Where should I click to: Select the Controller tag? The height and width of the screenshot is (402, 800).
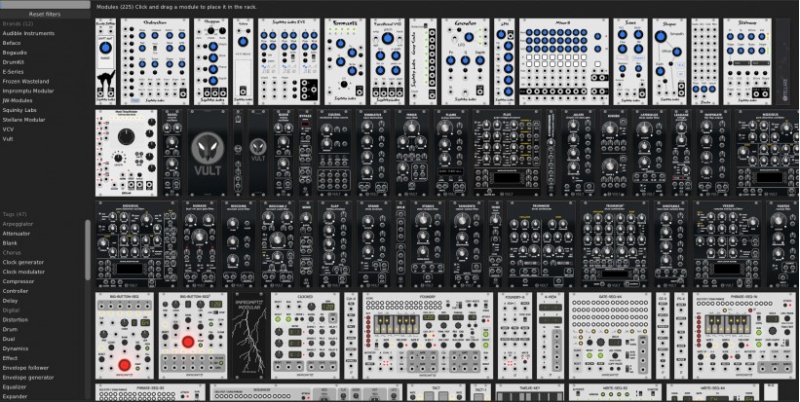[x=15, y=291]
